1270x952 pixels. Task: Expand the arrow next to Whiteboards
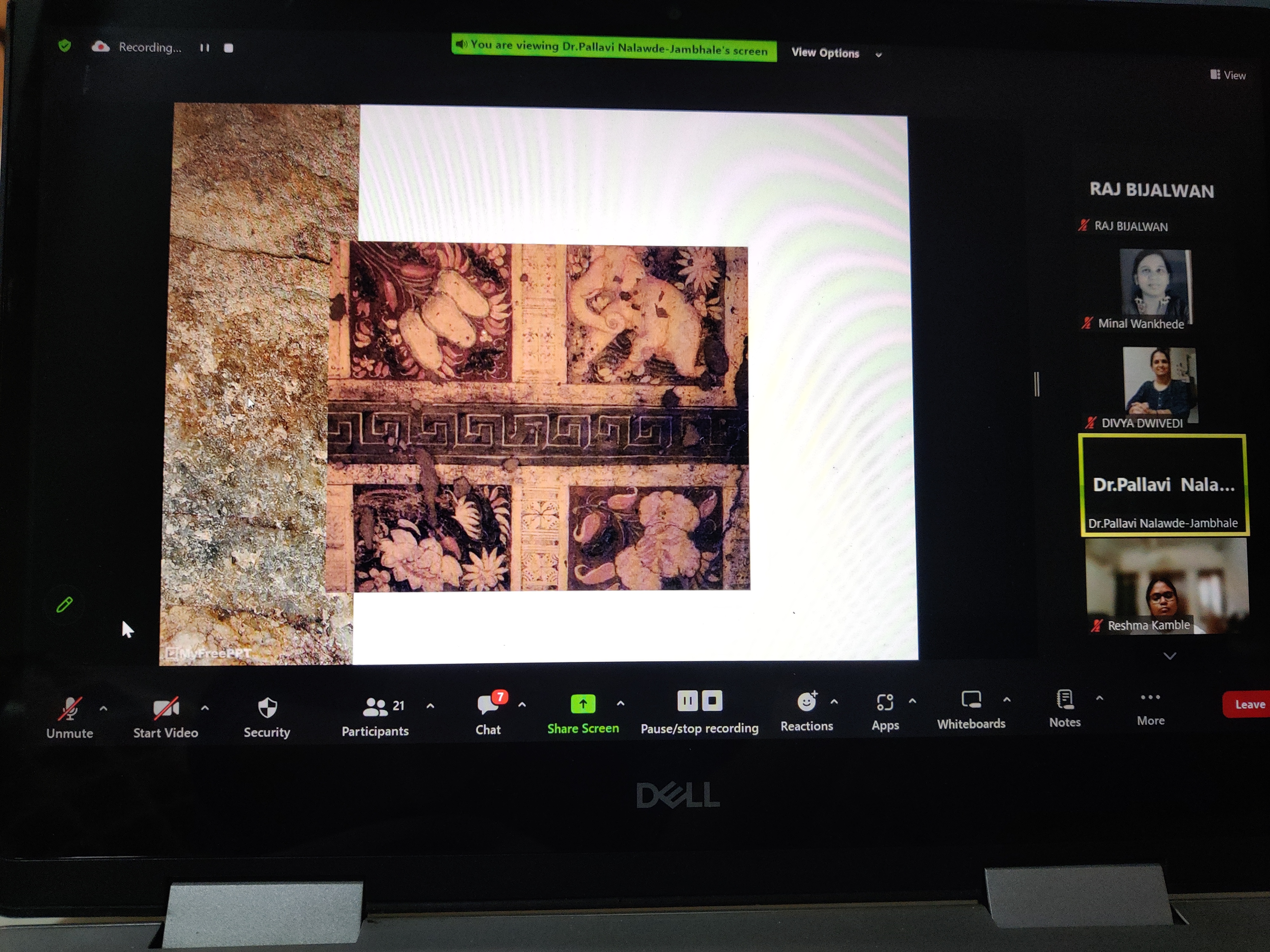pos(1007,699)
